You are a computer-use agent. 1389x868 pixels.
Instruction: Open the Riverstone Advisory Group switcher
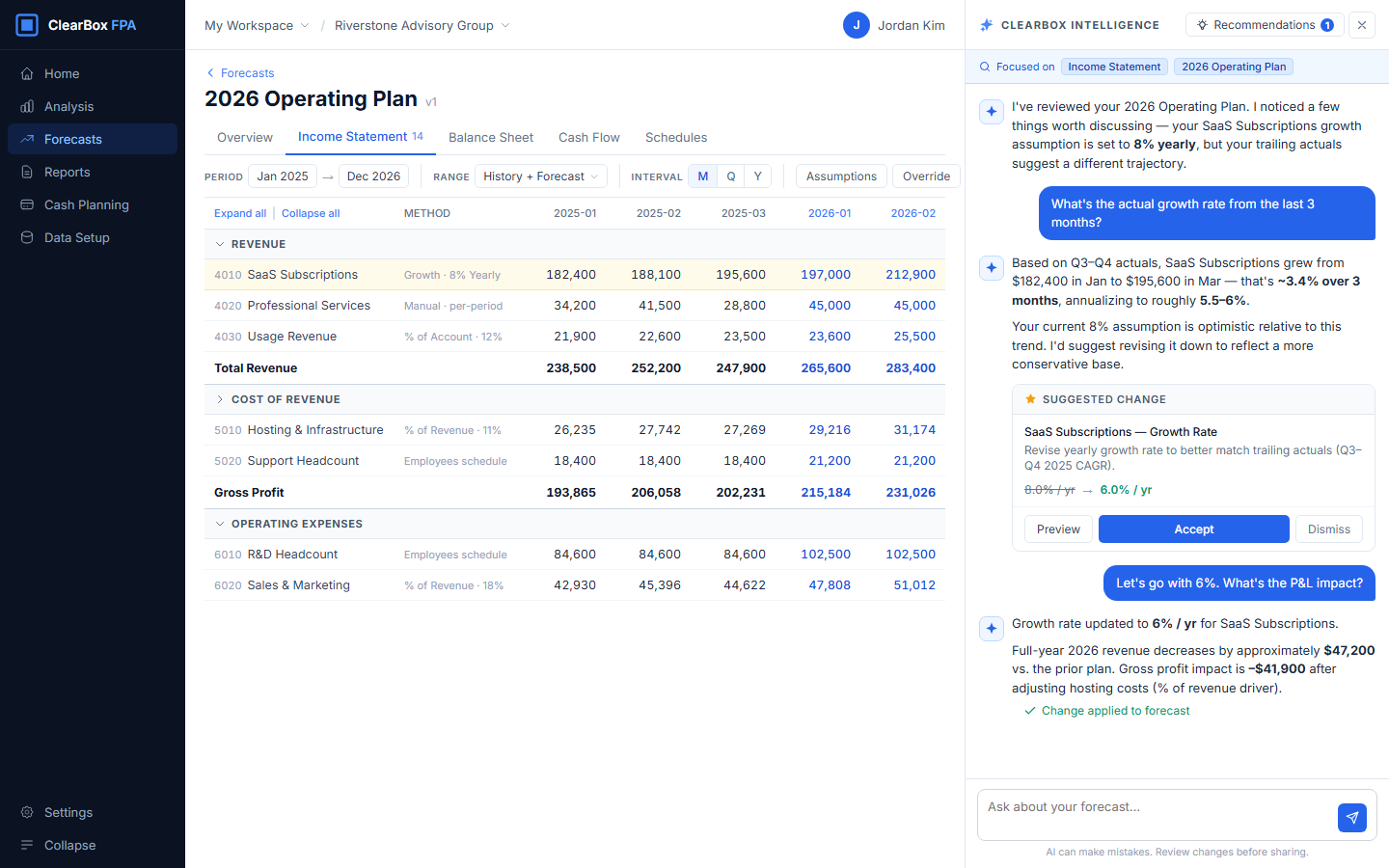point(422,26)
